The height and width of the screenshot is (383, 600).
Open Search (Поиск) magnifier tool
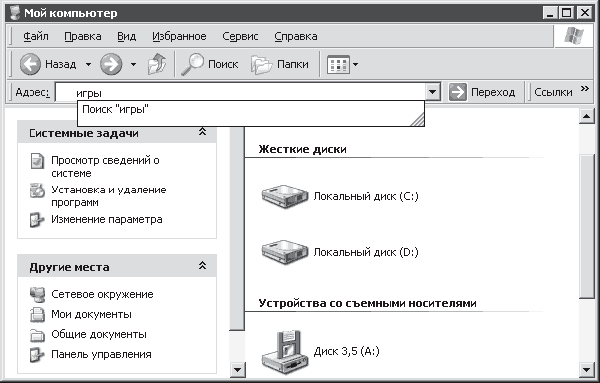click(x=210, y=64)
